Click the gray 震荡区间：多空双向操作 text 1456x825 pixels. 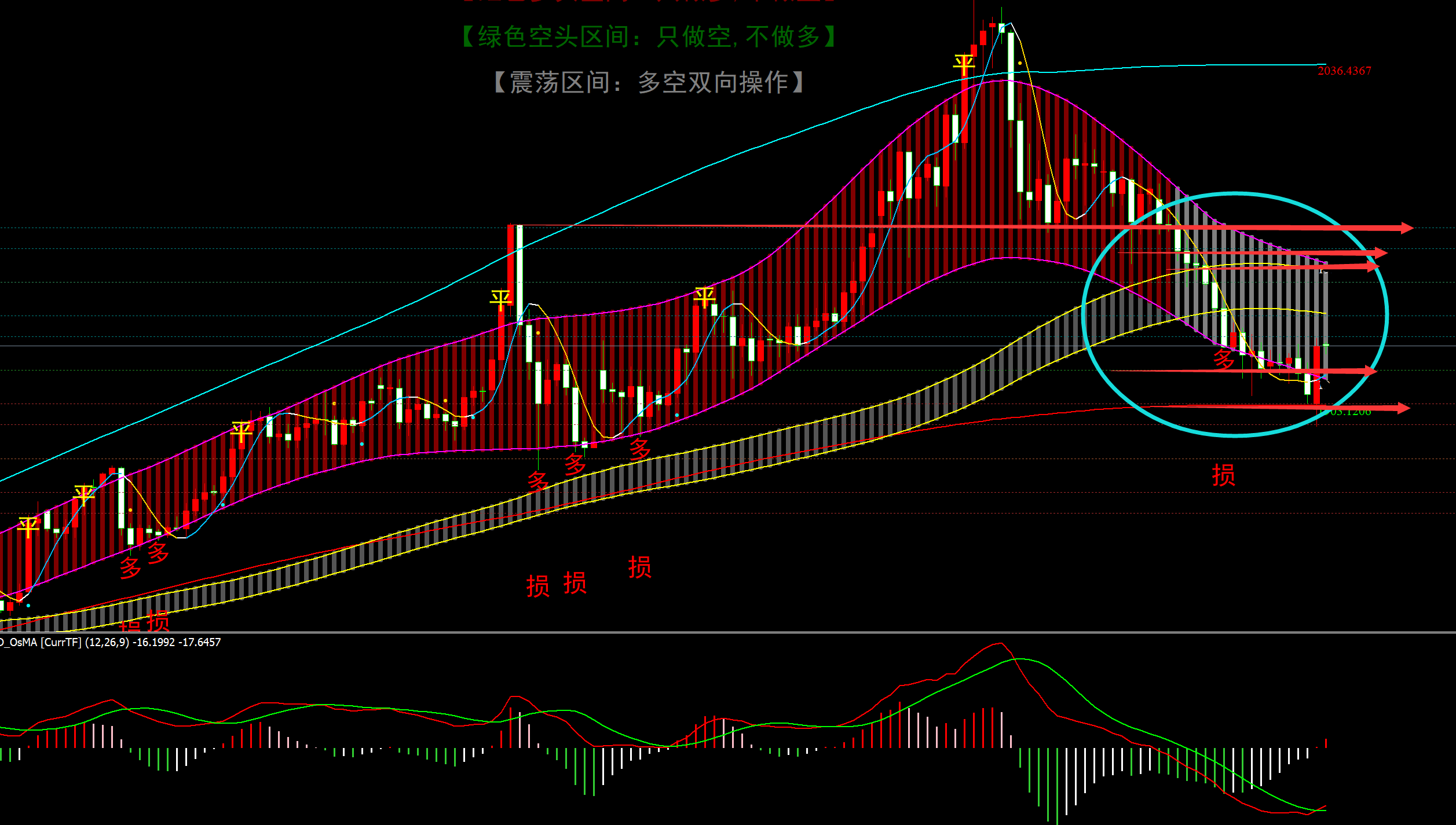click(x=649, y=82)
